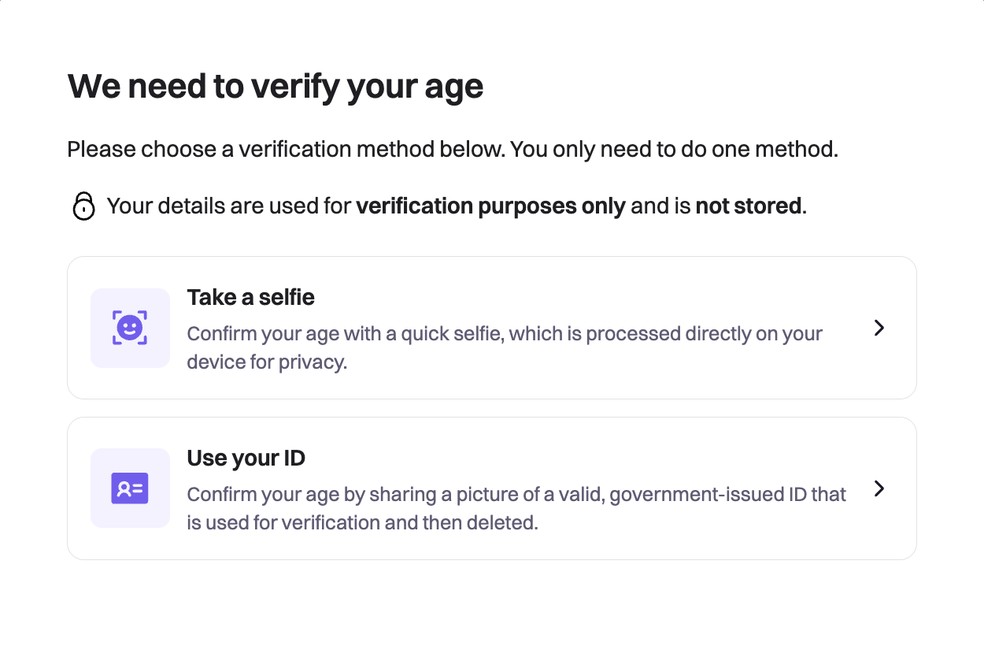
Task: Click the words "device for privacy" in selfie card
Action: coord(267,362)
